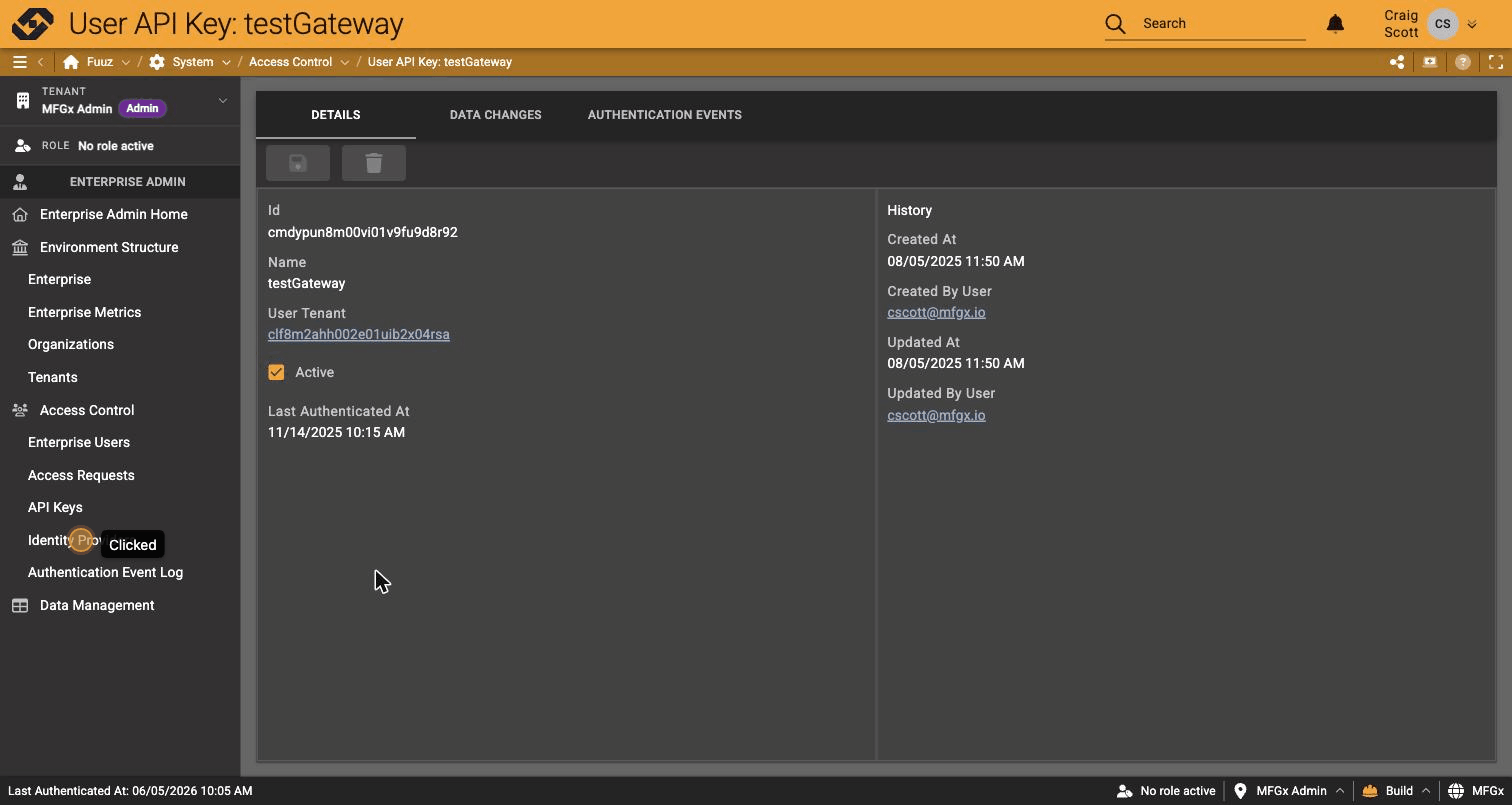The image size is (1512, 805).
Task: Open Environment Structure in sidebar
Action: [109, 248]
